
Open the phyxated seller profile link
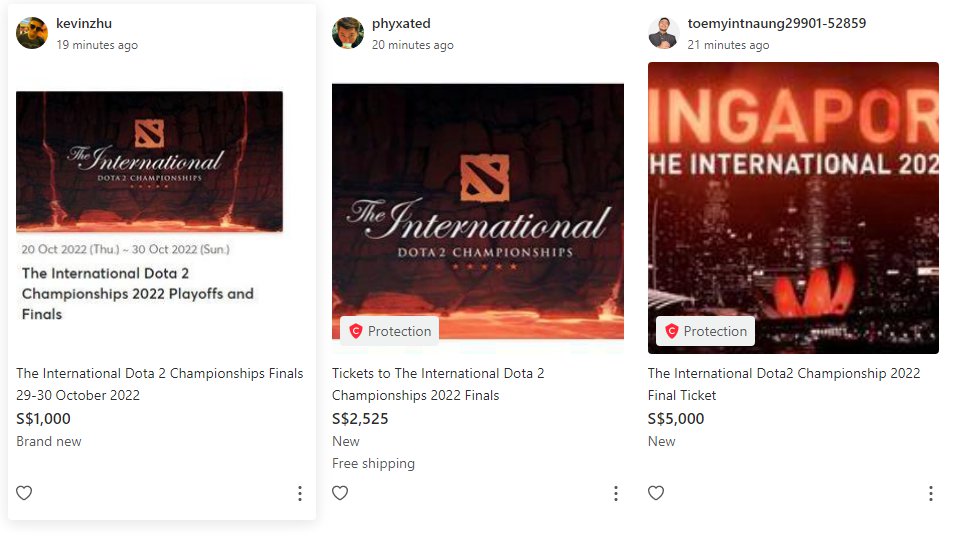401,23
